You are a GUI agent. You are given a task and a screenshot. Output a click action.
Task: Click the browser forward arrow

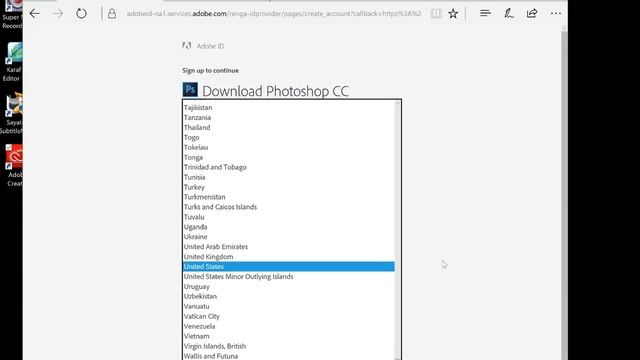click(58, 13)
